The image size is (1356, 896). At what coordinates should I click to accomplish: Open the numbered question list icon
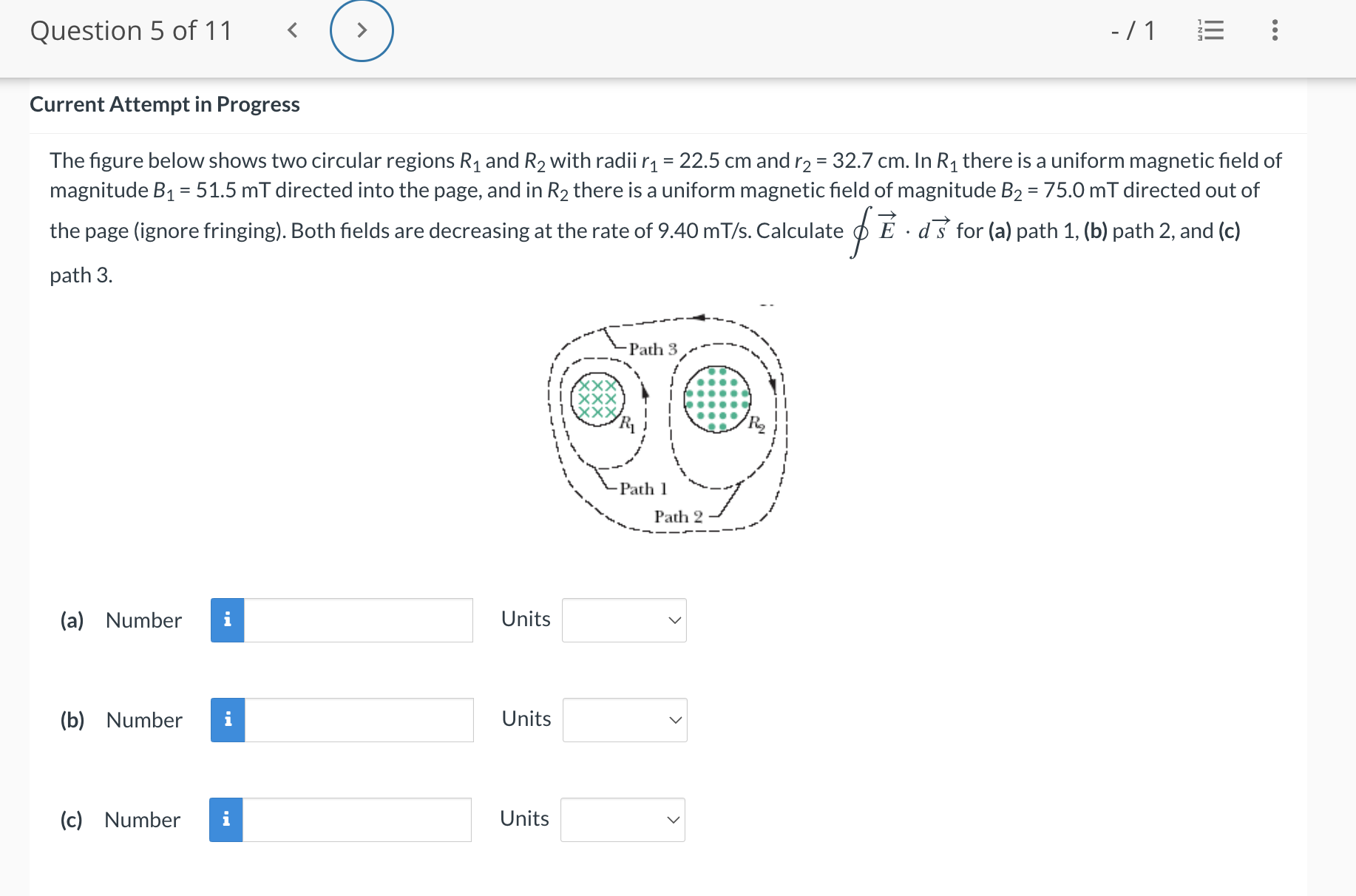pyautogui.click(x=1210, y=30)
